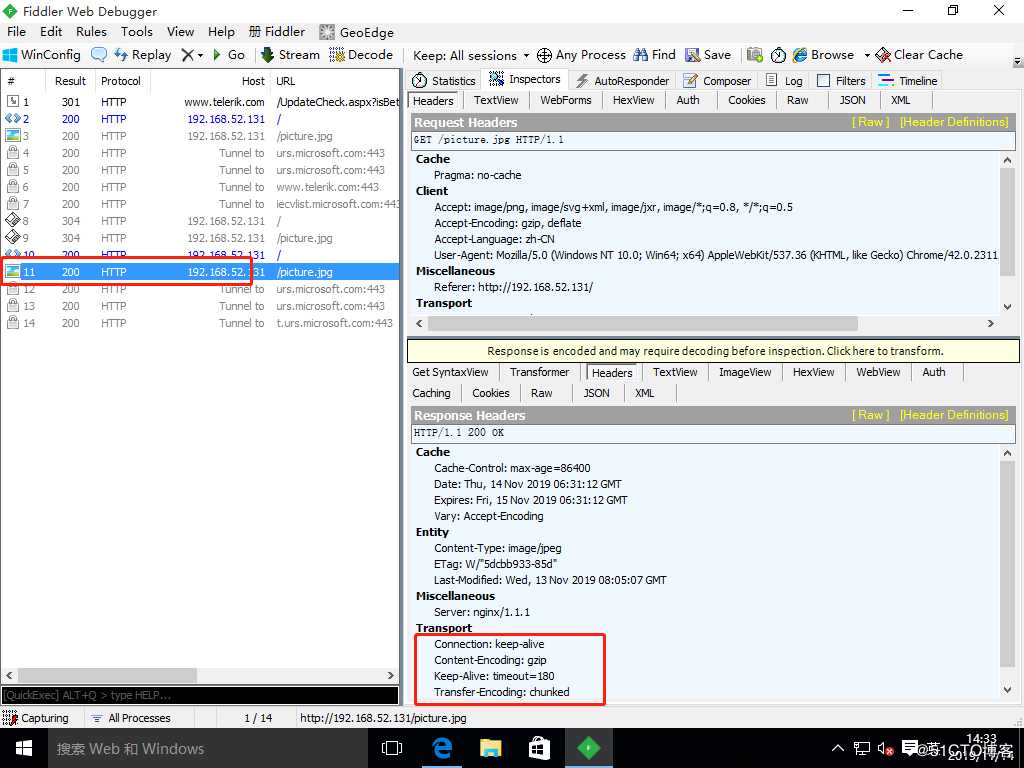Open the Fiddler menu item

[x=277, y=31]
